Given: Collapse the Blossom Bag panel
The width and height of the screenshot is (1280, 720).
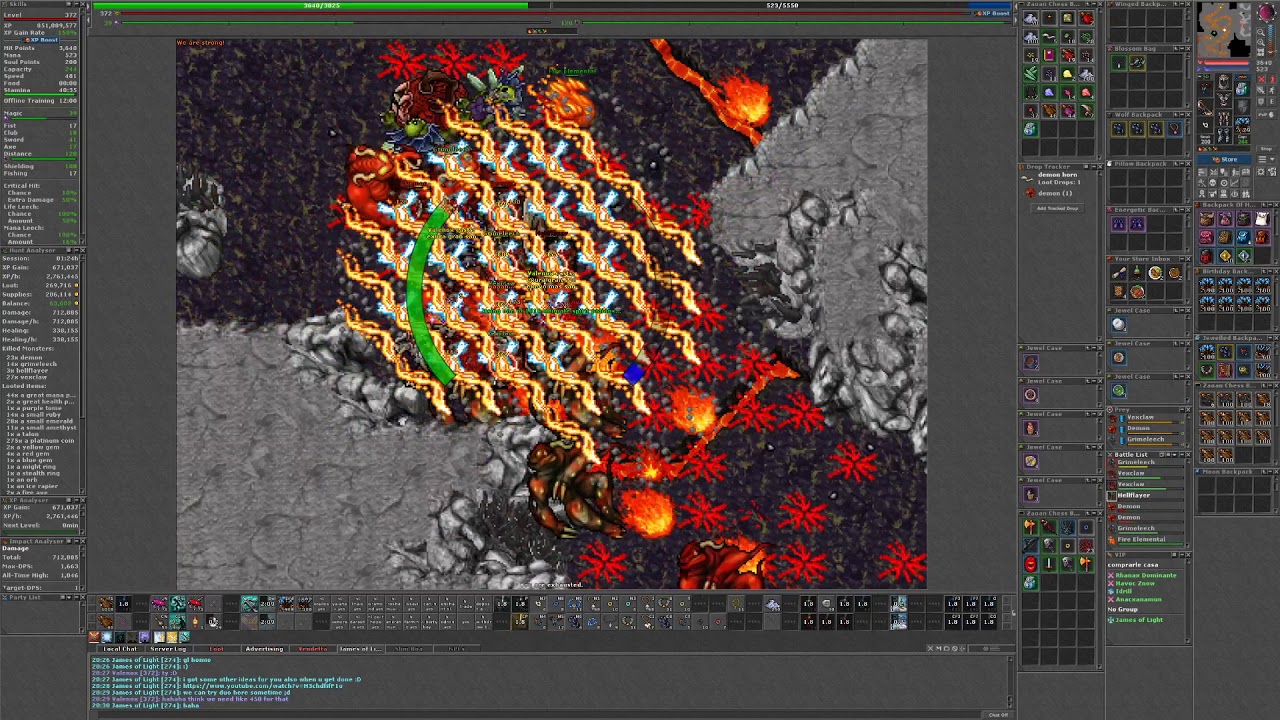Looking at the screenshot, I should 1182,49.
